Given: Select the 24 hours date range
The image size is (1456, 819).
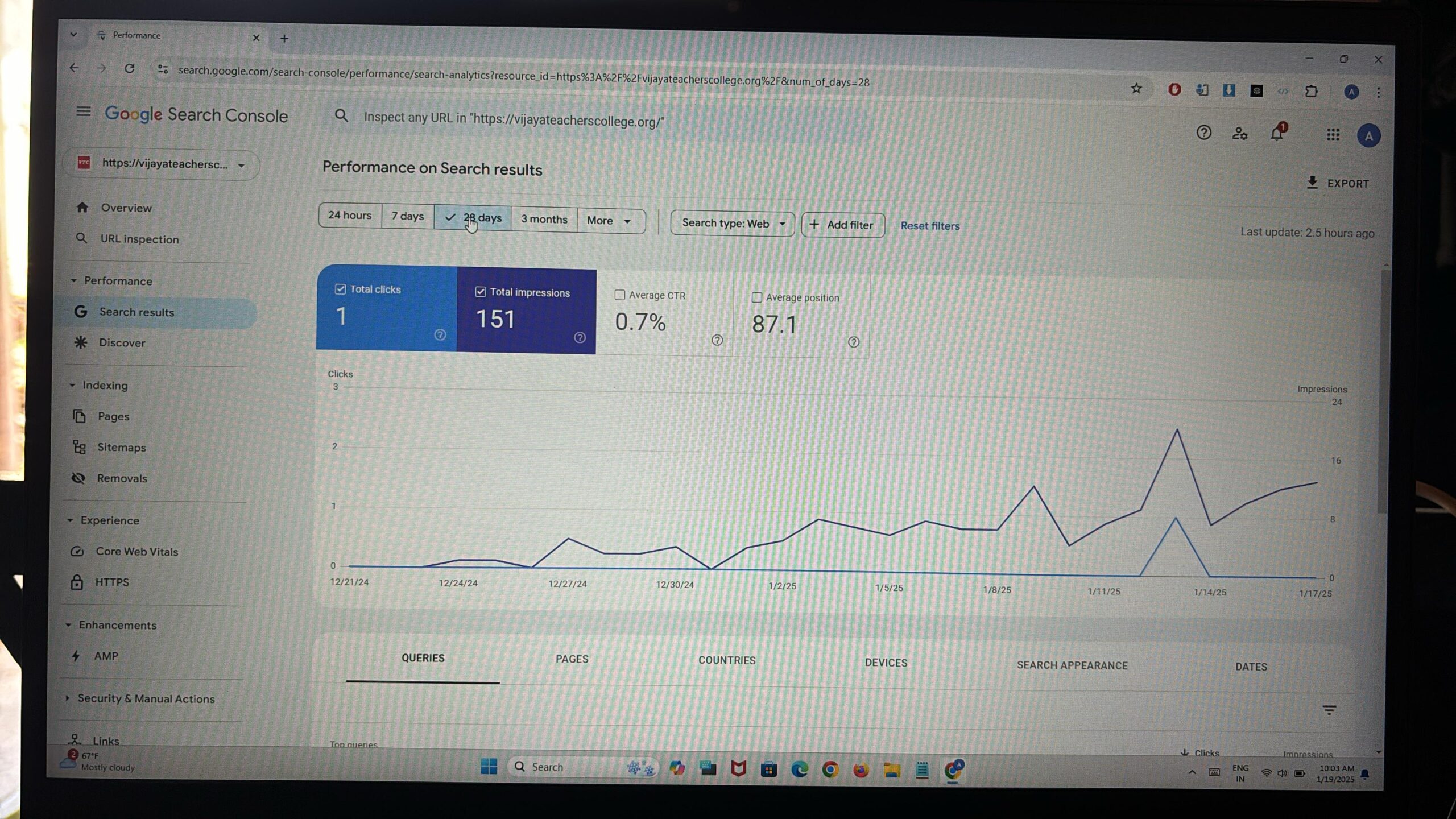Looking at the screenshot, I should point(350,215).
